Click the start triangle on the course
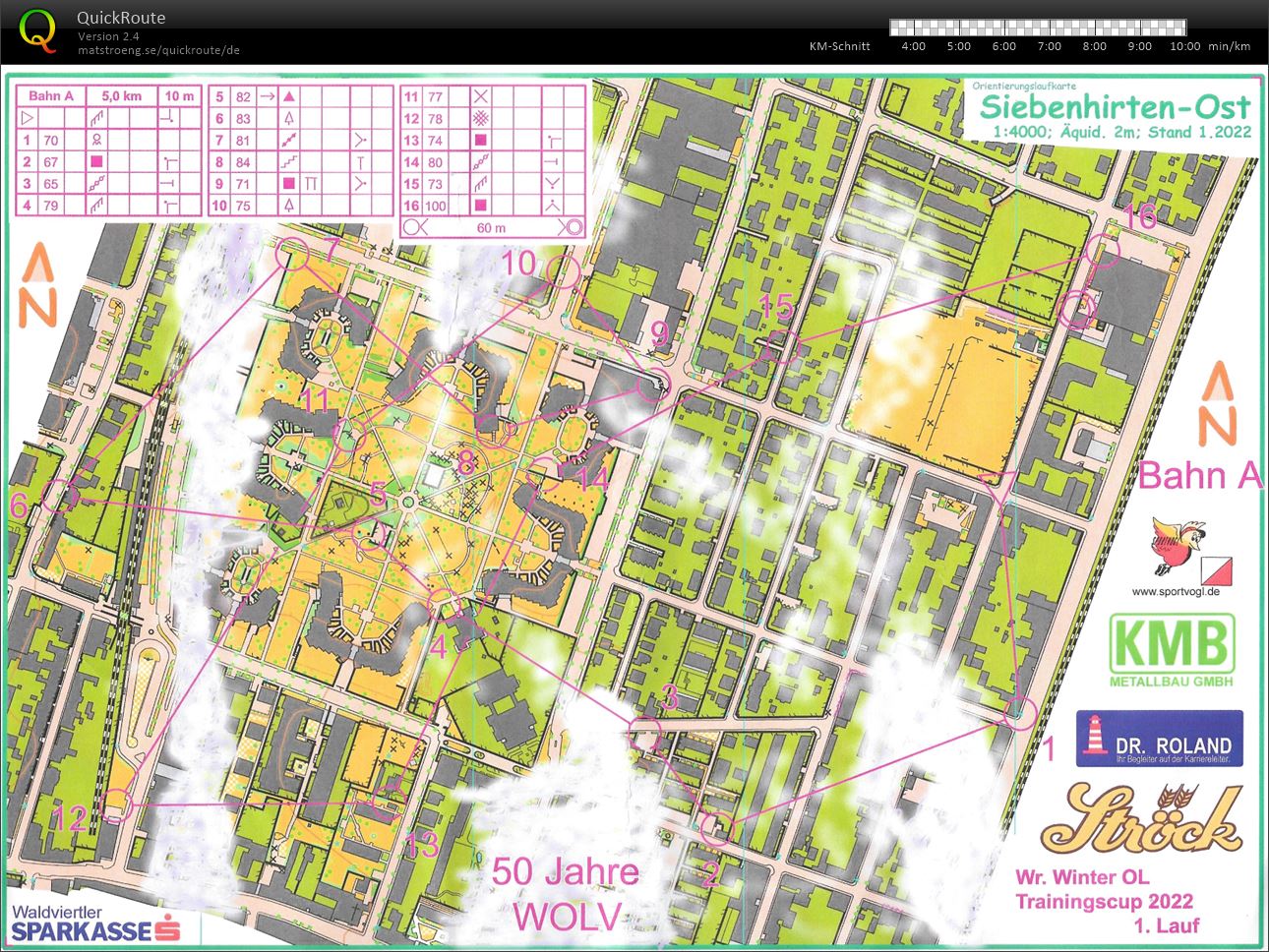 click(x=999, y=482)
